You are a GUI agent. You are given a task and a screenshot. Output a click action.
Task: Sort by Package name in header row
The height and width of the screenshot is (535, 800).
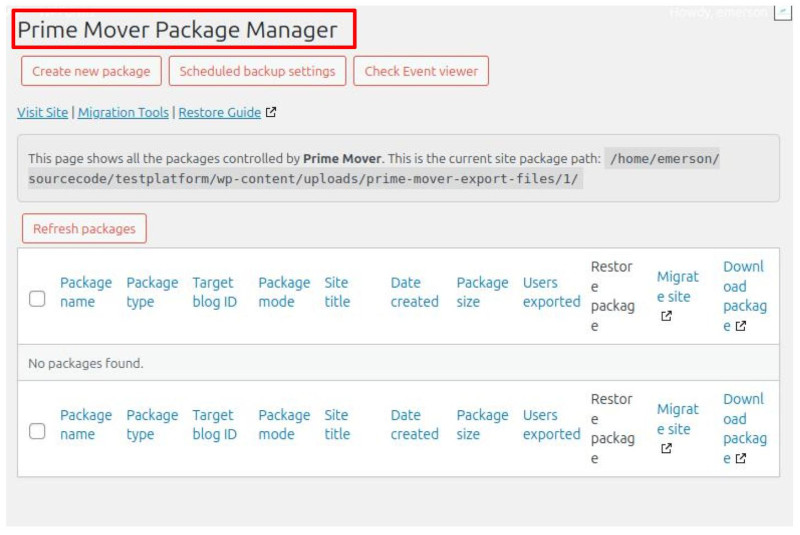pyautogui.click(x=86, y=292)
